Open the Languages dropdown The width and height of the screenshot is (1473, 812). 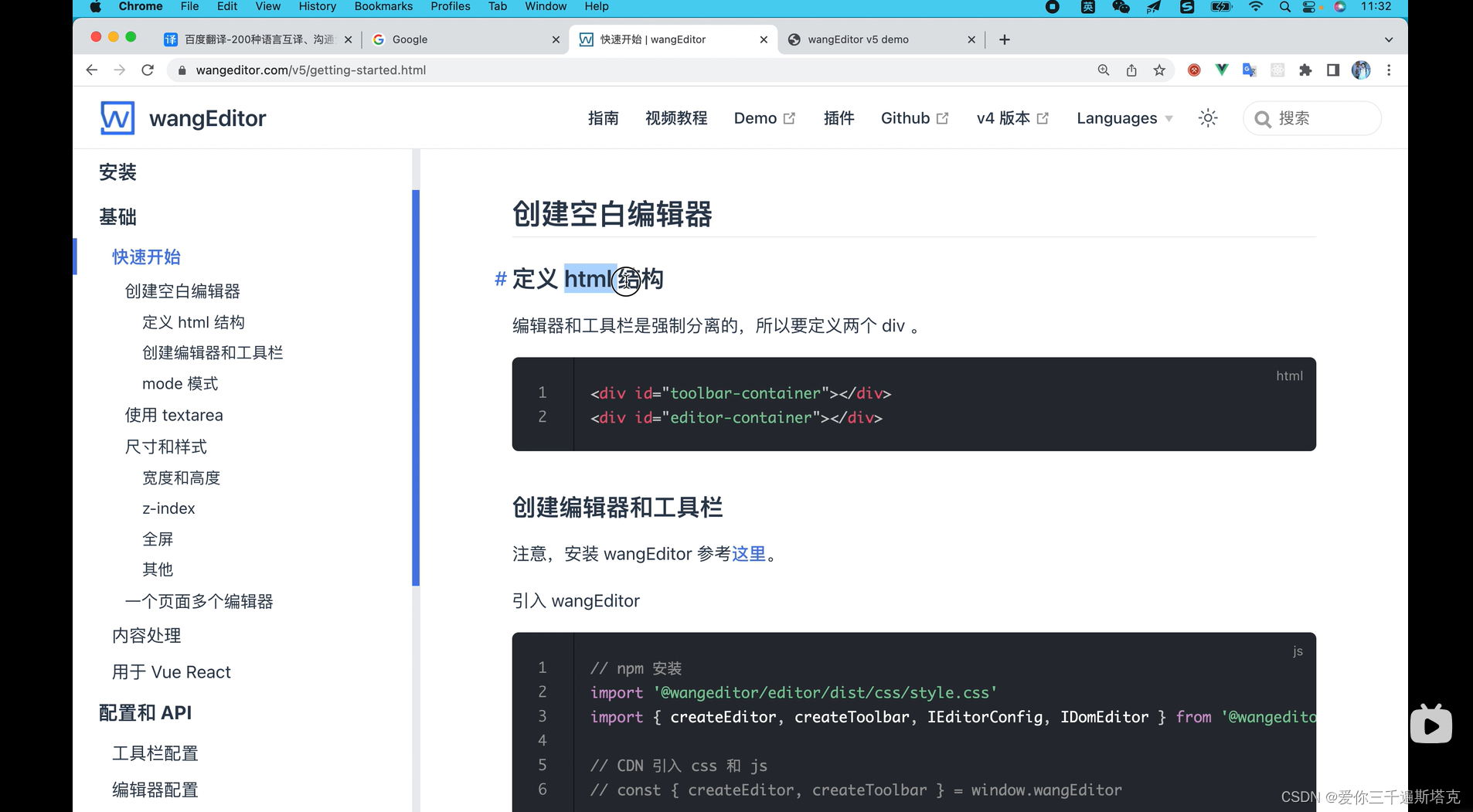(x=1123, y=117)
